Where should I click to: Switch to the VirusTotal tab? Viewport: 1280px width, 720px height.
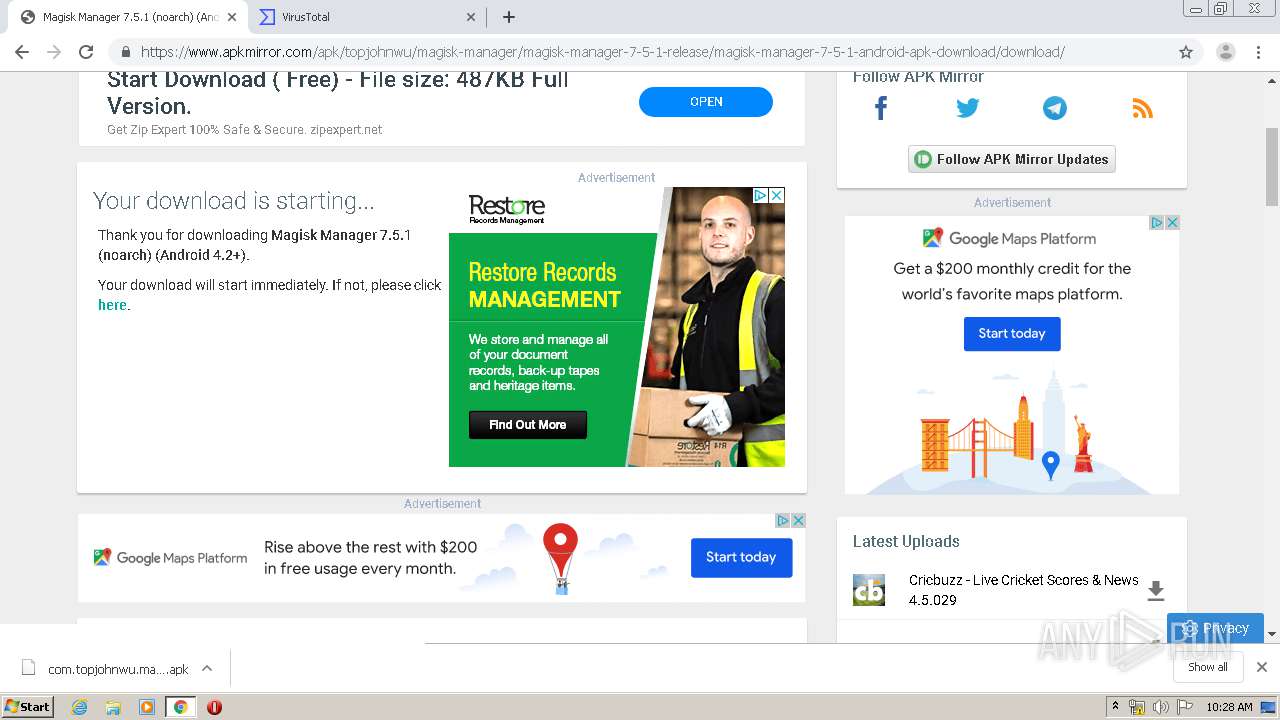click(368, 17)
